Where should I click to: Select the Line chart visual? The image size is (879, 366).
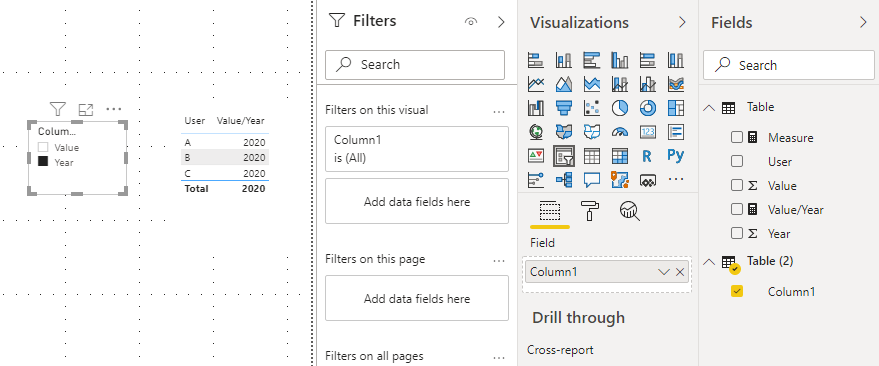536,84
